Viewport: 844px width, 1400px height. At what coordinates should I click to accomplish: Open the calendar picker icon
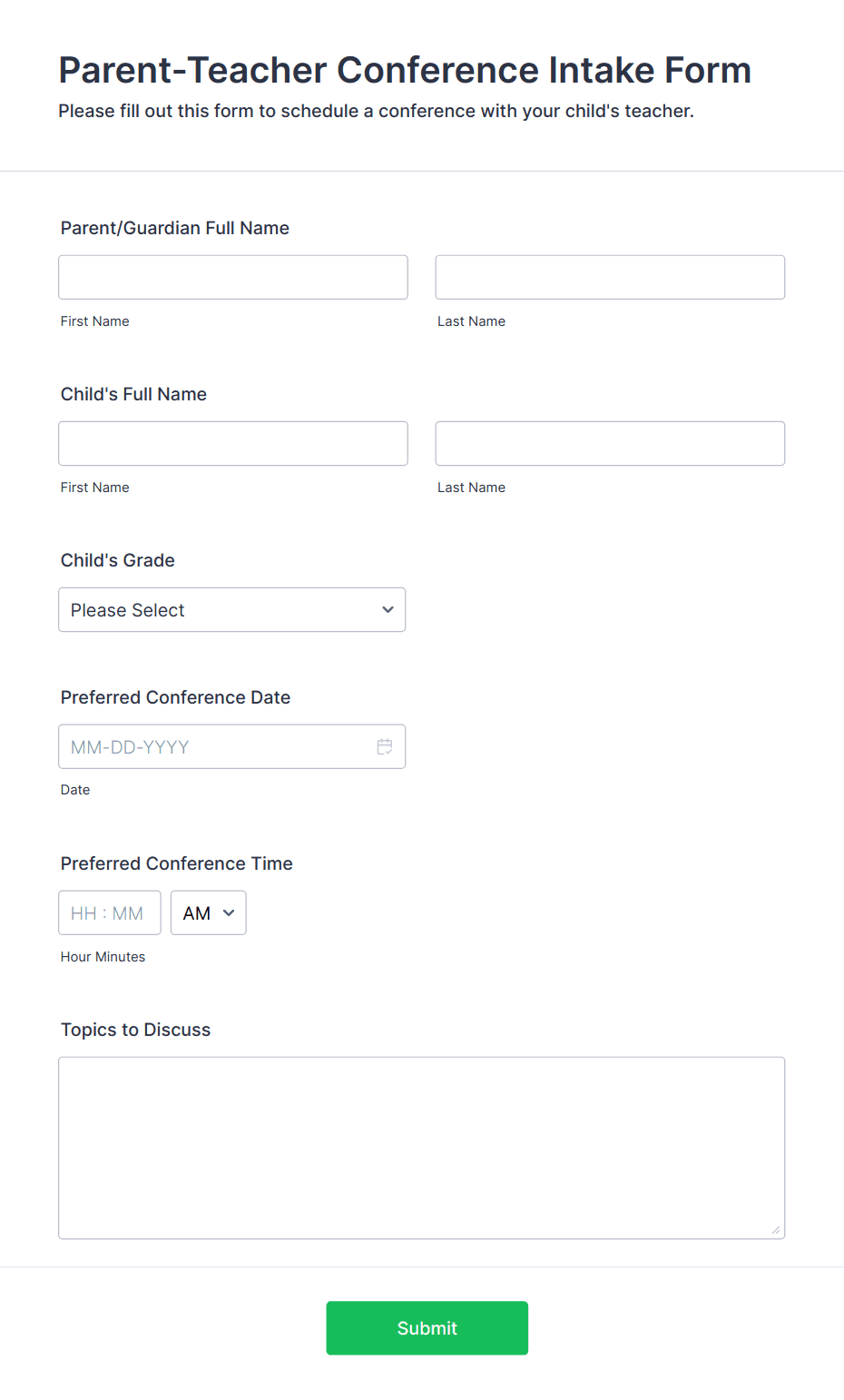coord(385,746)
